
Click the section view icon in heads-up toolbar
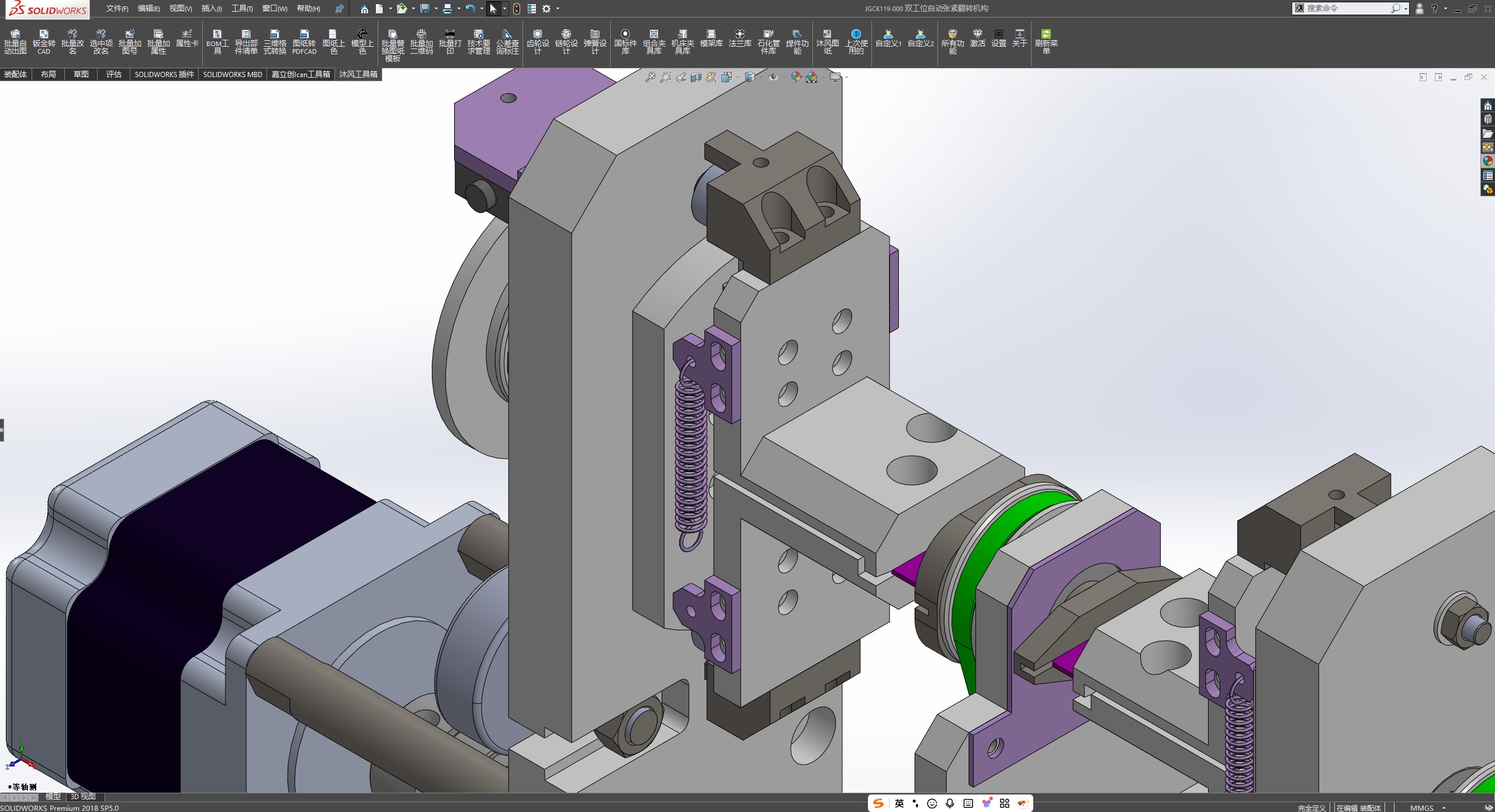coord(695,77)
